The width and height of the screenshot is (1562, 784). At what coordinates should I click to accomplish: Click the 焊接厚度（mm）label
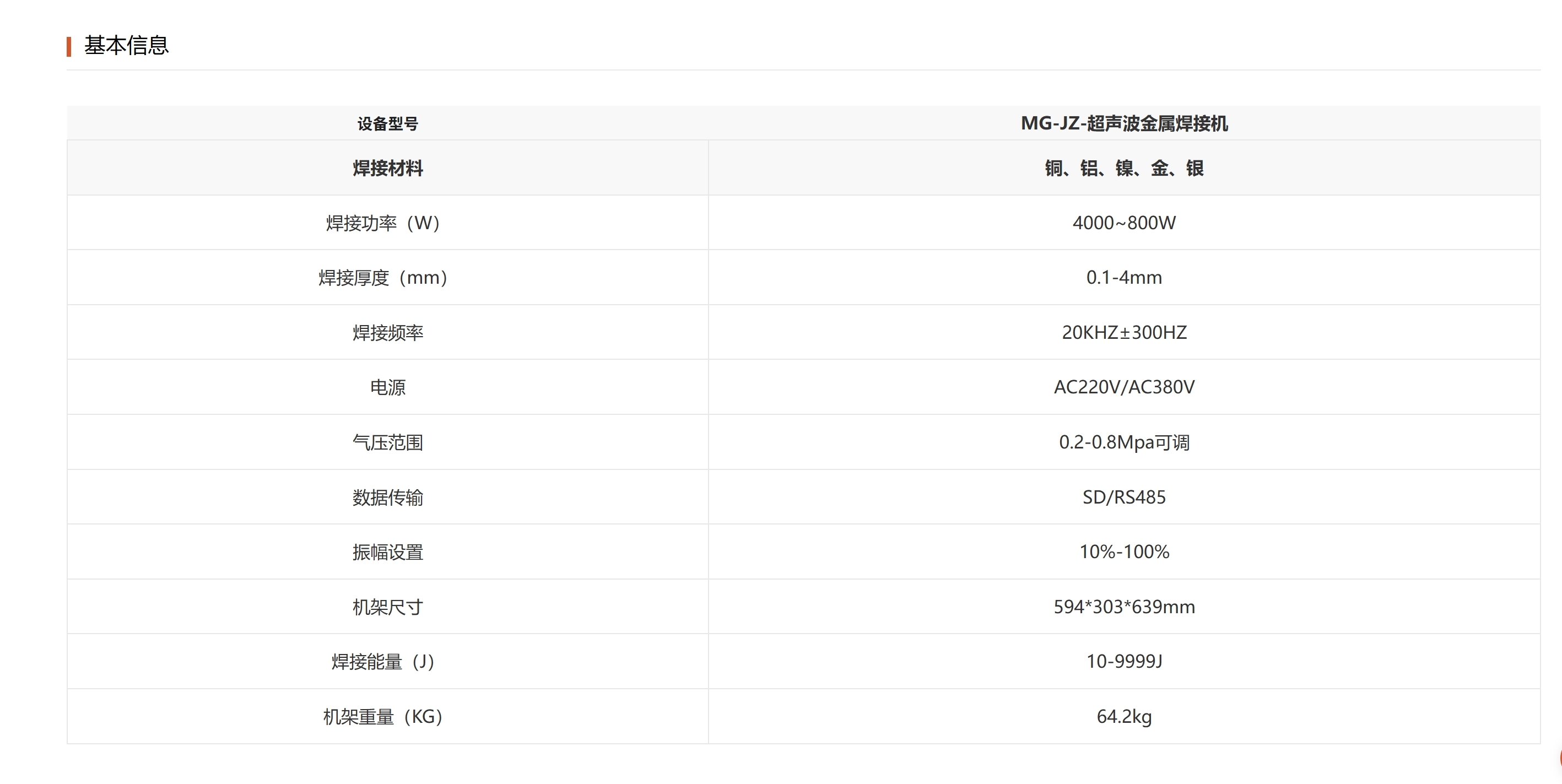(382, 278)
